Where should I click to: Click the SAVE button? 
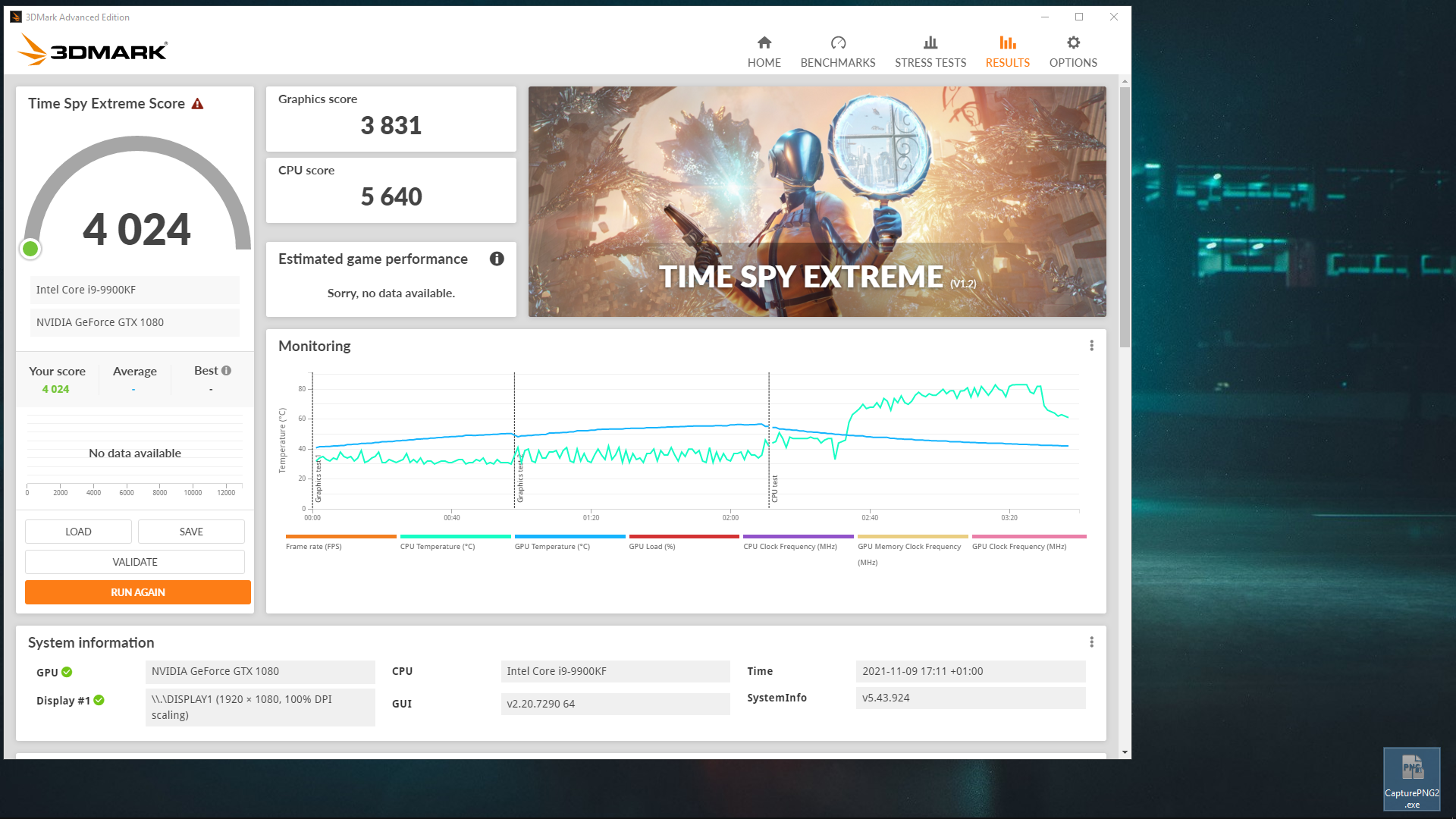(191, 532)
